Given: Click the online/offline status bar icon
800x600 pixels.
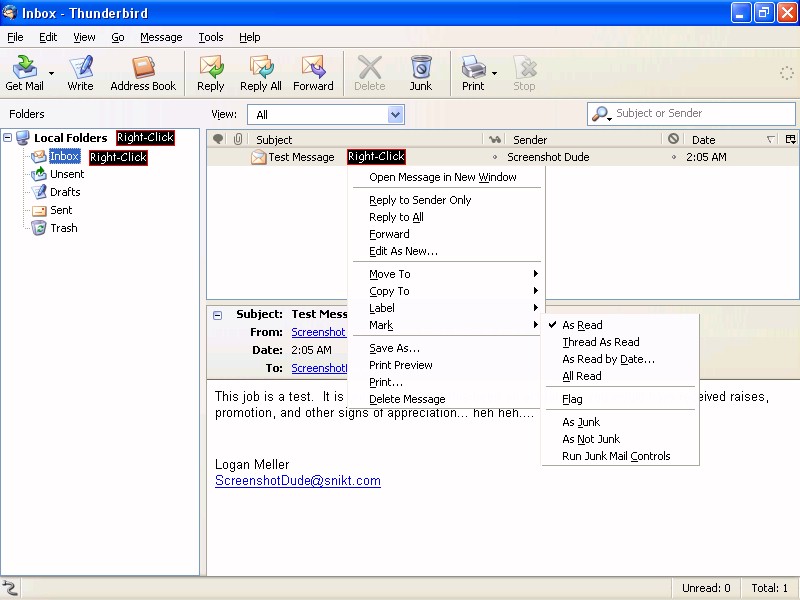Looking at the screenshot, I should [x=10, y=588].
